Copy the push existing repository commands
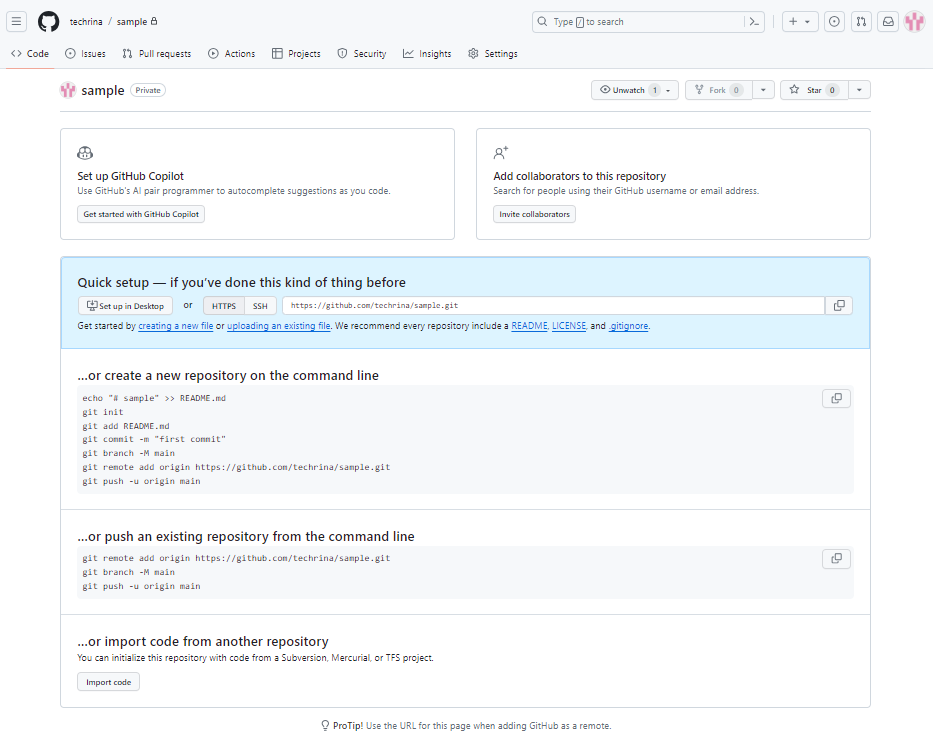The height and width of the screenshot is (737, 933). tap(836, 559)
